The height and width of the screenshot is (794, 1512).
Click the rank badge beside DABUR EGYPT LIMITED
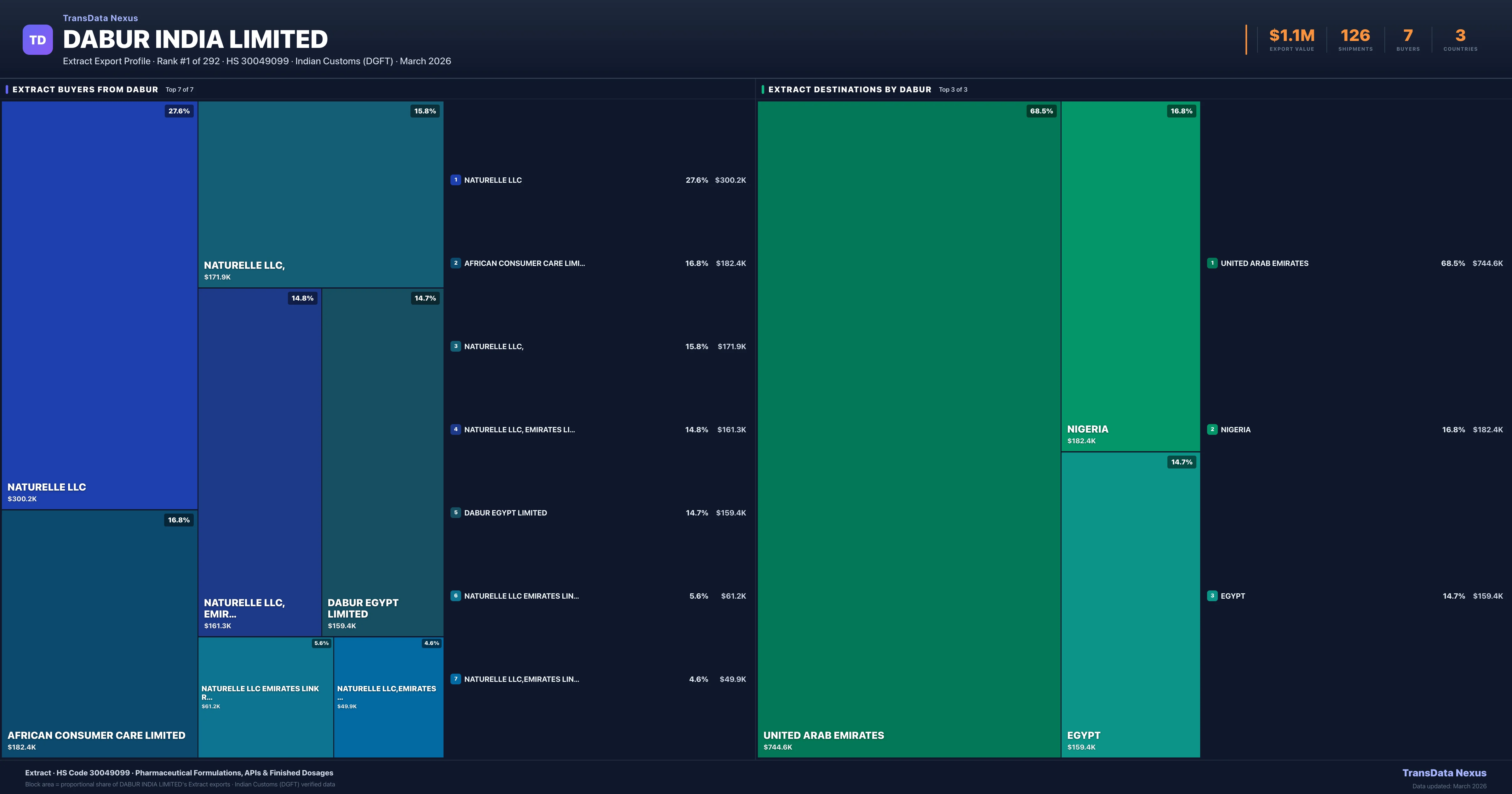pyautogui.click(x=455, y=512)
